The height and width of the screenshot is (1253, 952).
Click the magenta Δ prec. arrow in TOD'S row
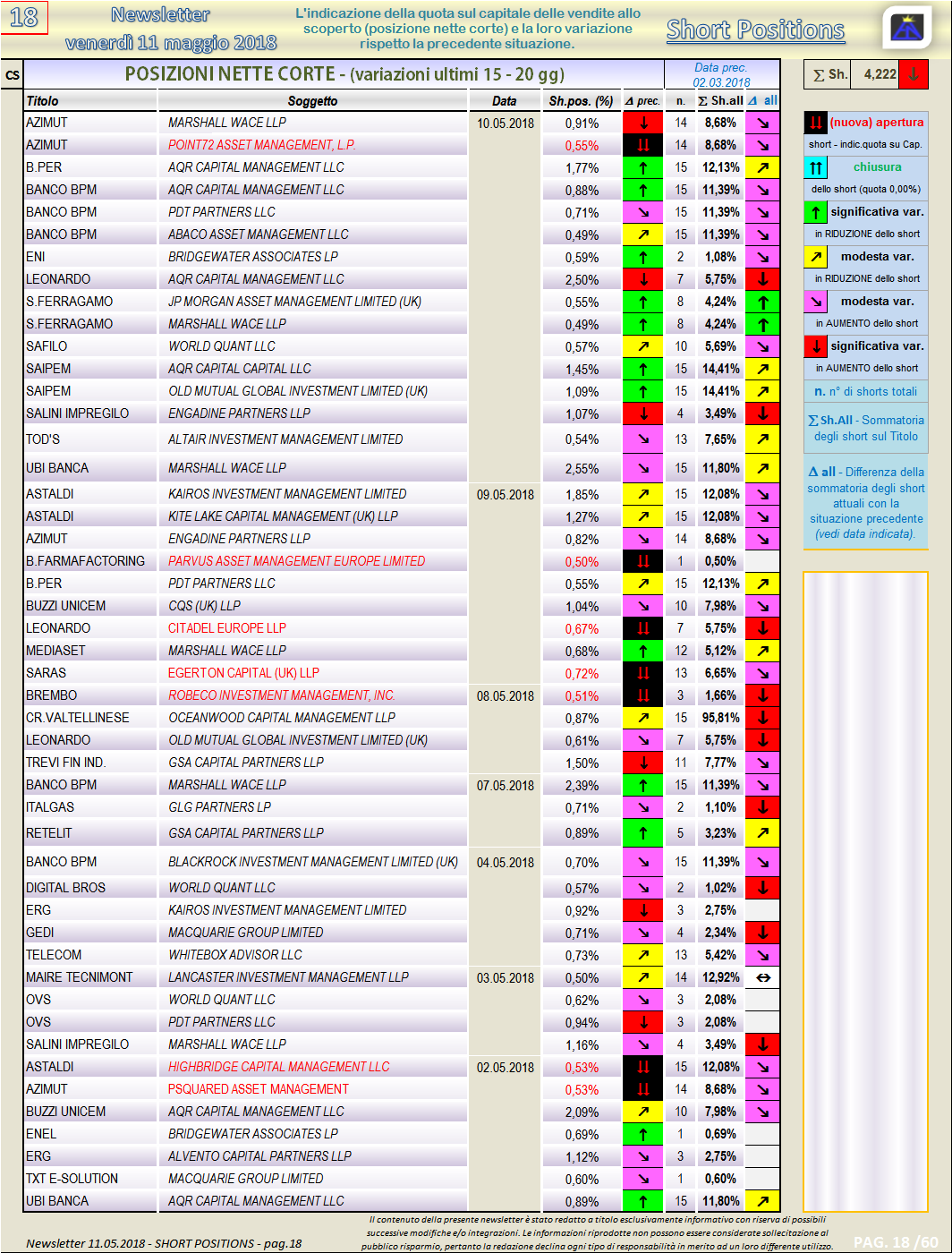[x=642, y=439]
